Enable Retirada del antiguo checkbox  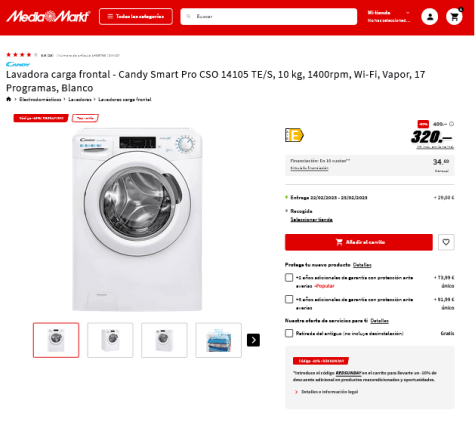click(289, 333)
